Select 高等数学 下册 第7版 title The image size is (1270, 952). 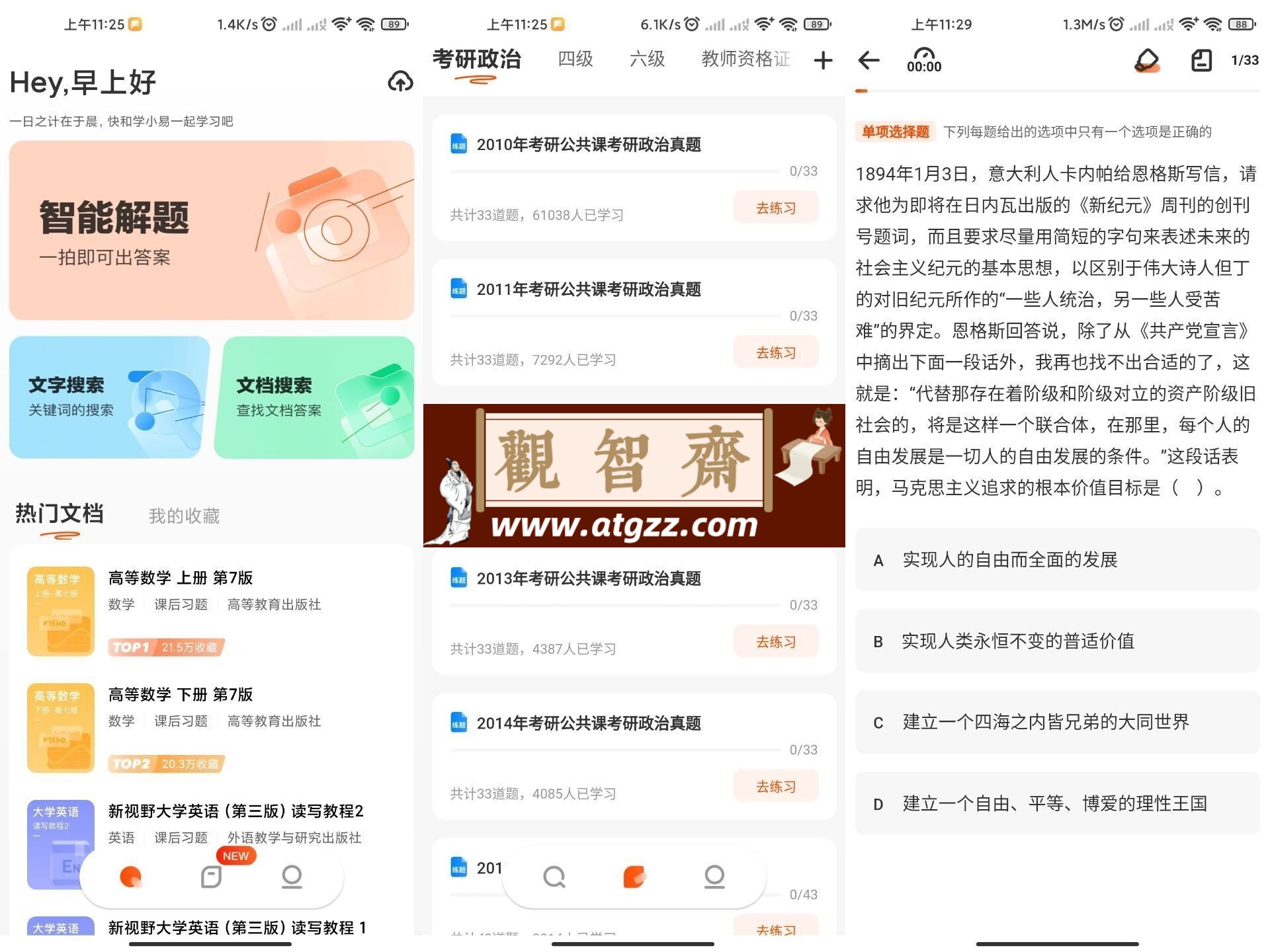coord(181,694)
